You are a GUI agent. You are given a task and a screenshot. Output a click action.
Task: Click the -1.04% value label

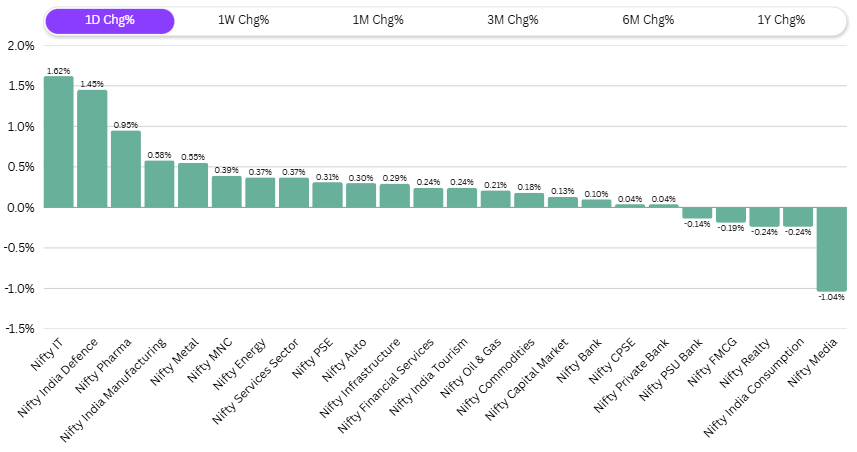point(832,297)
